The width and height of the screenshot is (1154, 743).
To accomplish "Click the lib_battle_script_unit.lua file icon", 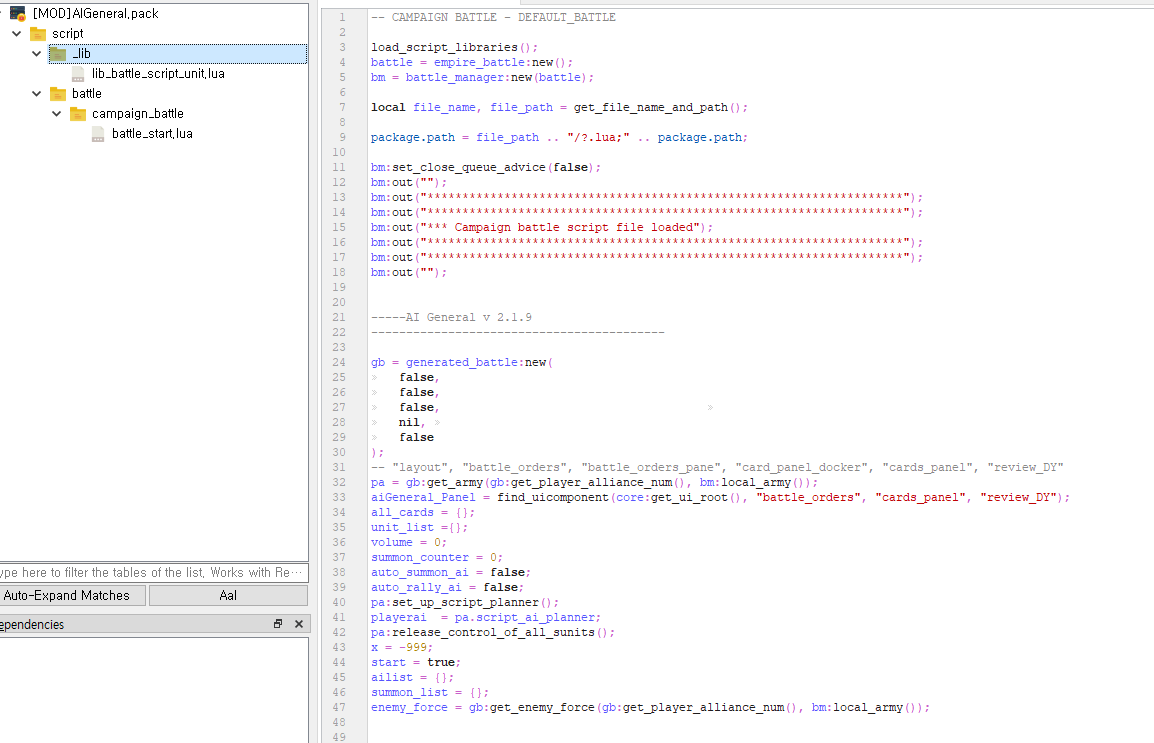I will 78,74.
